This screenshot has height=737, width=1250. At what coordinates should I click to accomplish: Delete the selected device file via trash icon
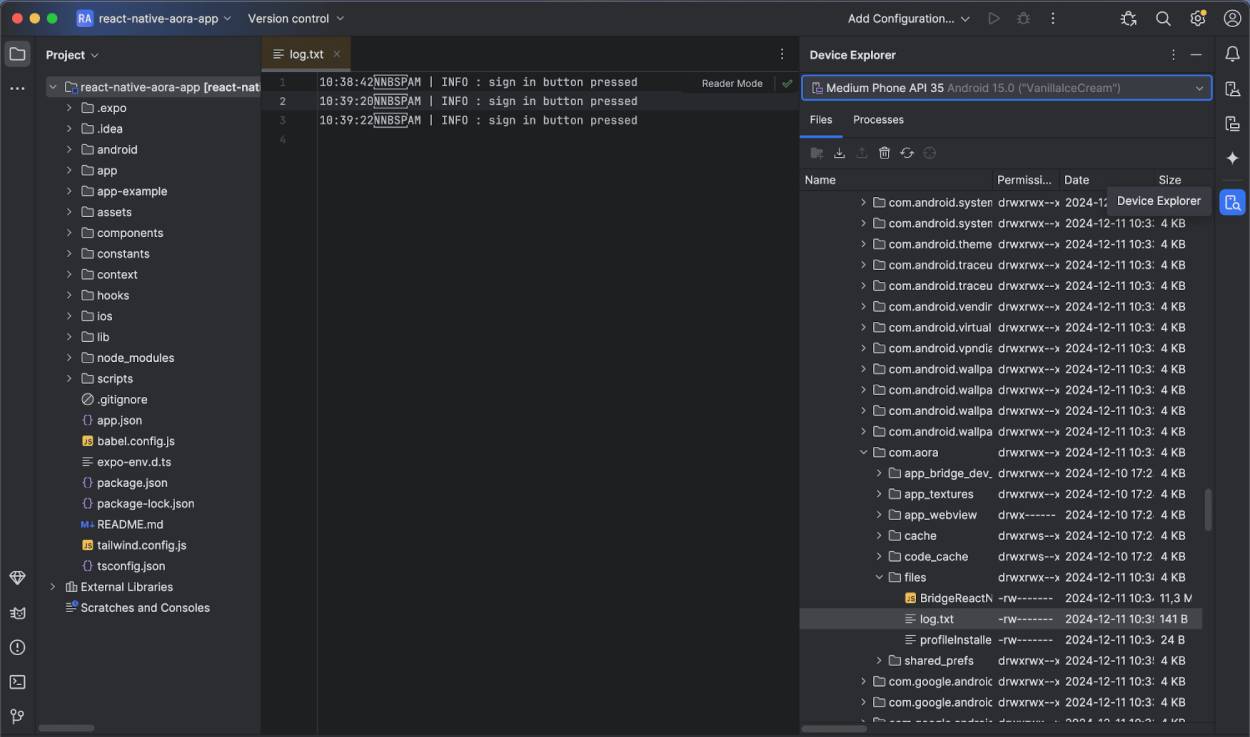coord(884,152)
